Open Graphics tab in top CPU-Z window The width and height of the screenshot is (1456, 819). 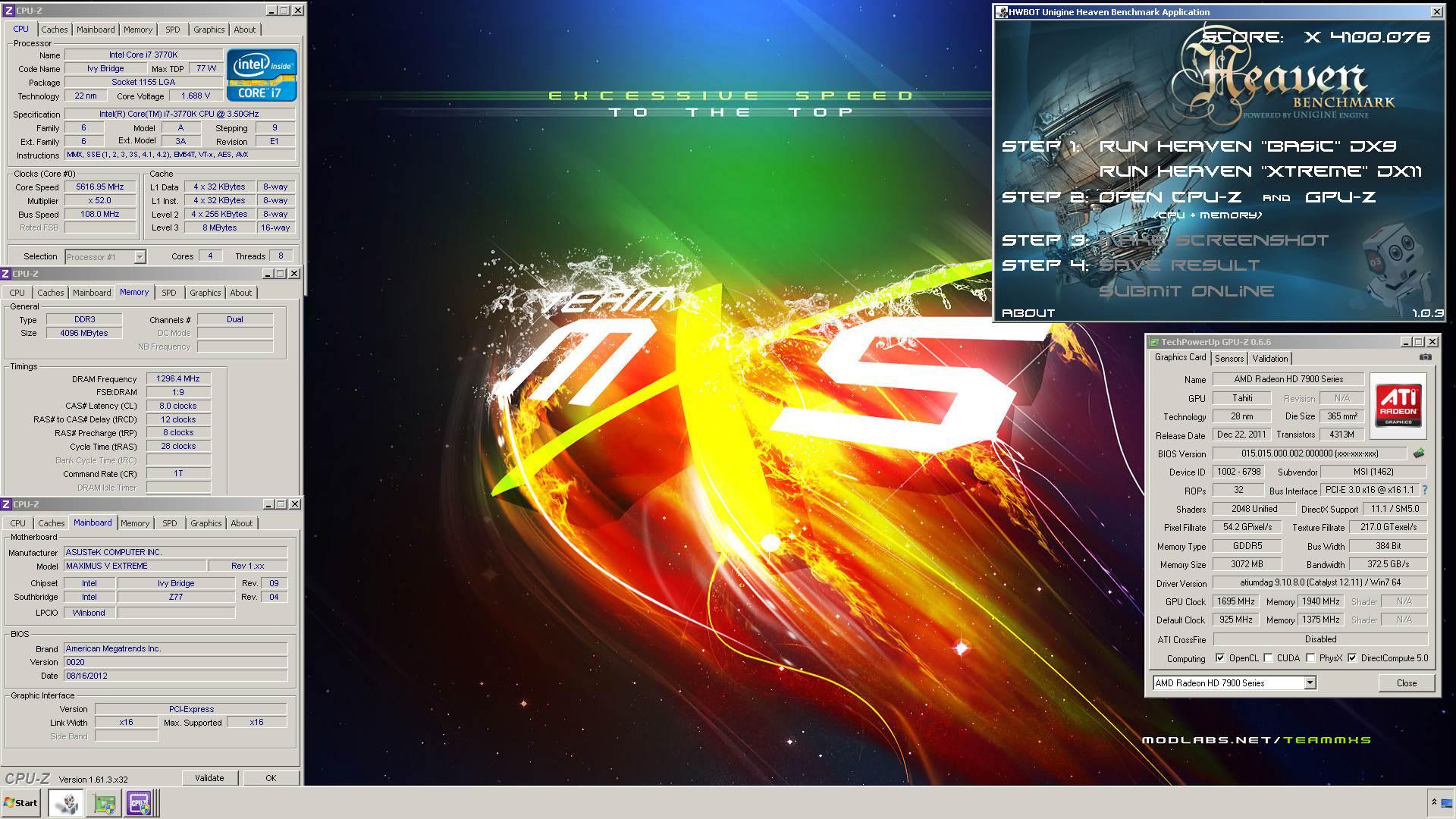pyautogui.click(x=209, y=30)
